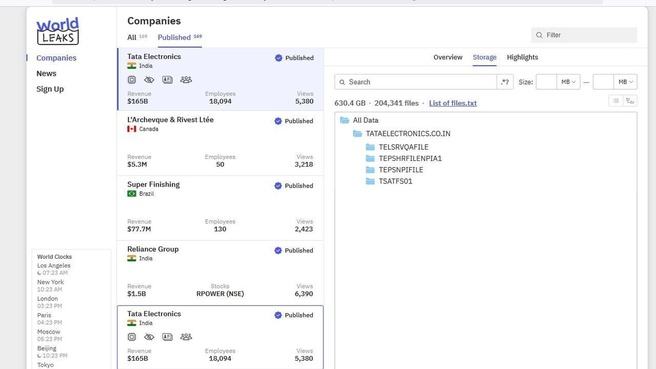Click the 204,341 files count text
Screen dimensions: 656x369
396,103
